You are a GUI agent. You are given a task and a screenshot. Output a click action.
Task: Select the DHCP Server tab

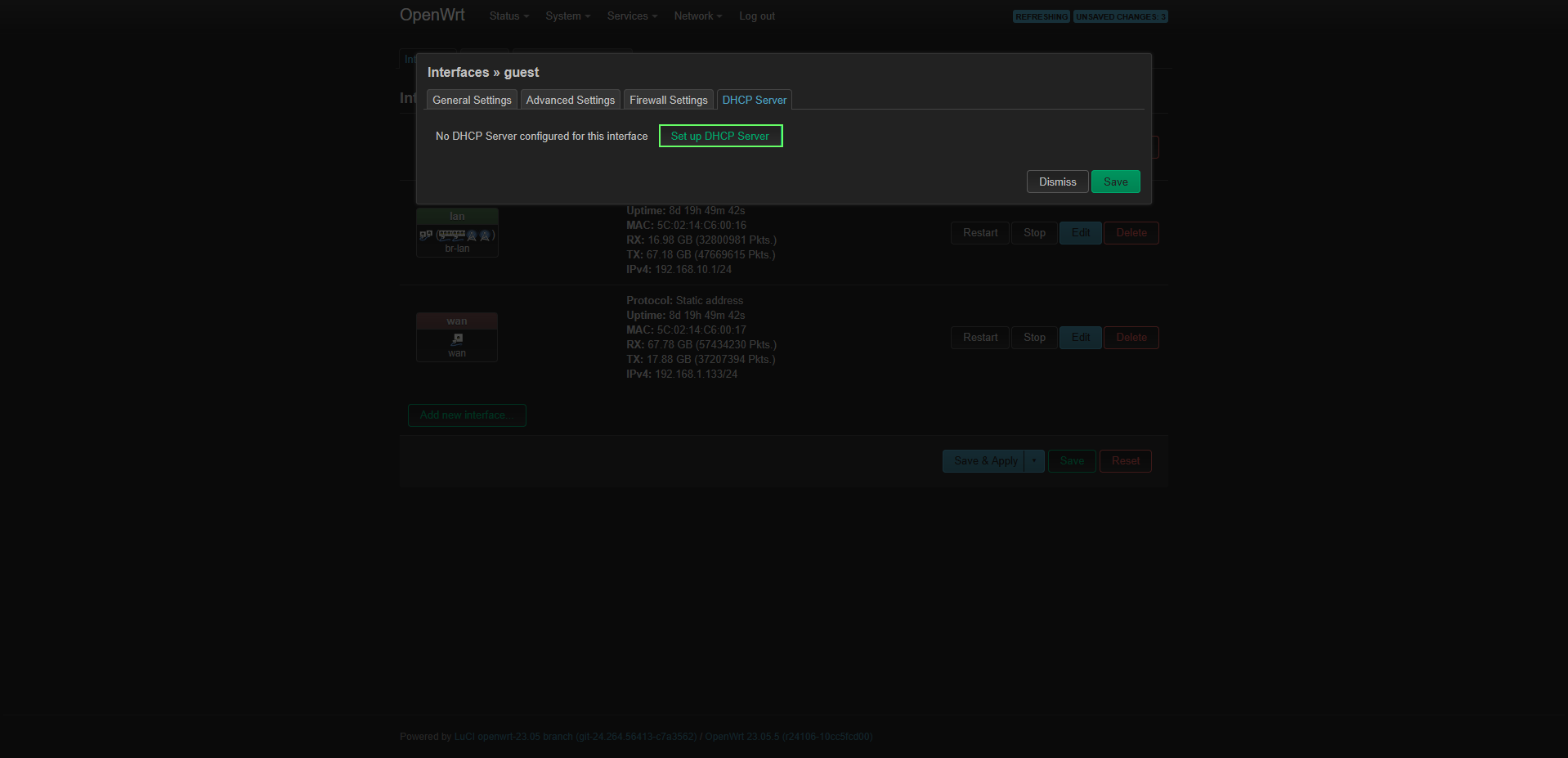pos(754,100)
